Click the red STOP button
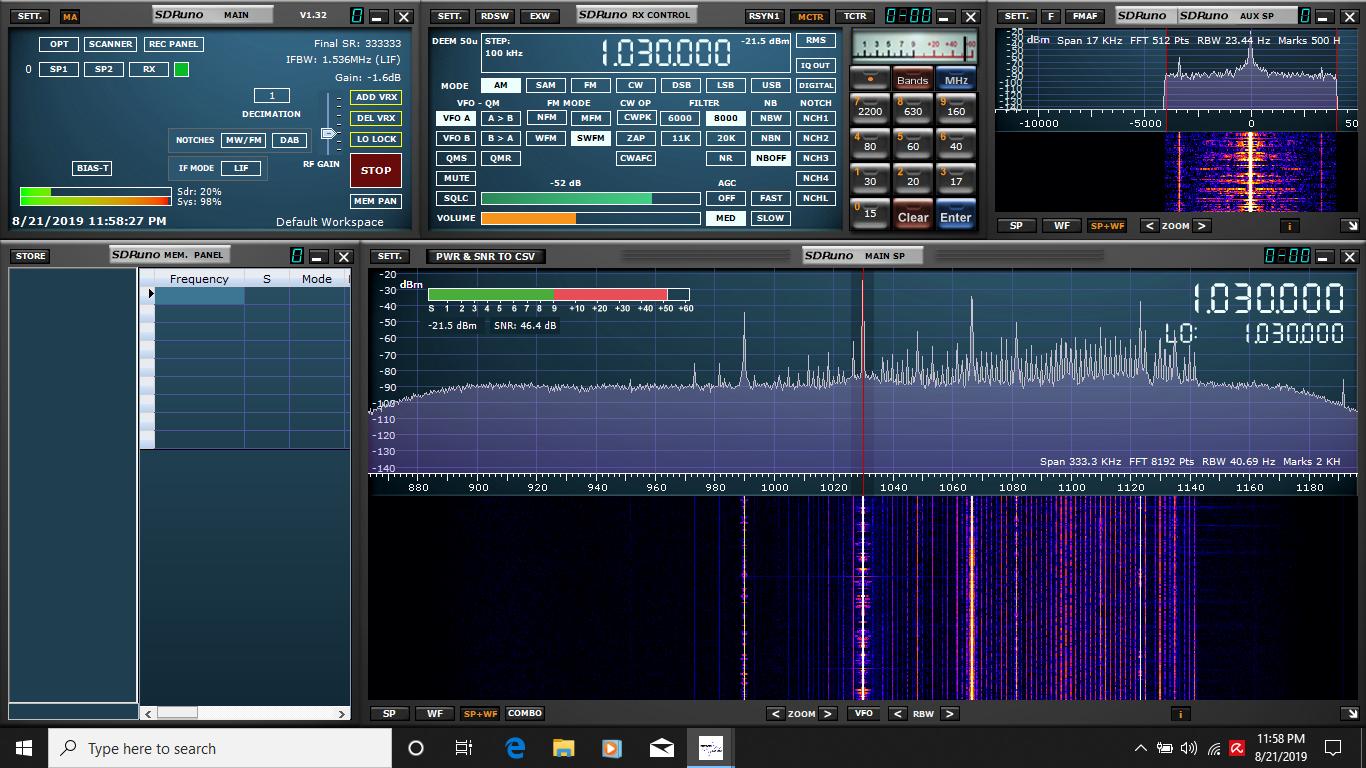1366x768 pixels. coord(376,170)
